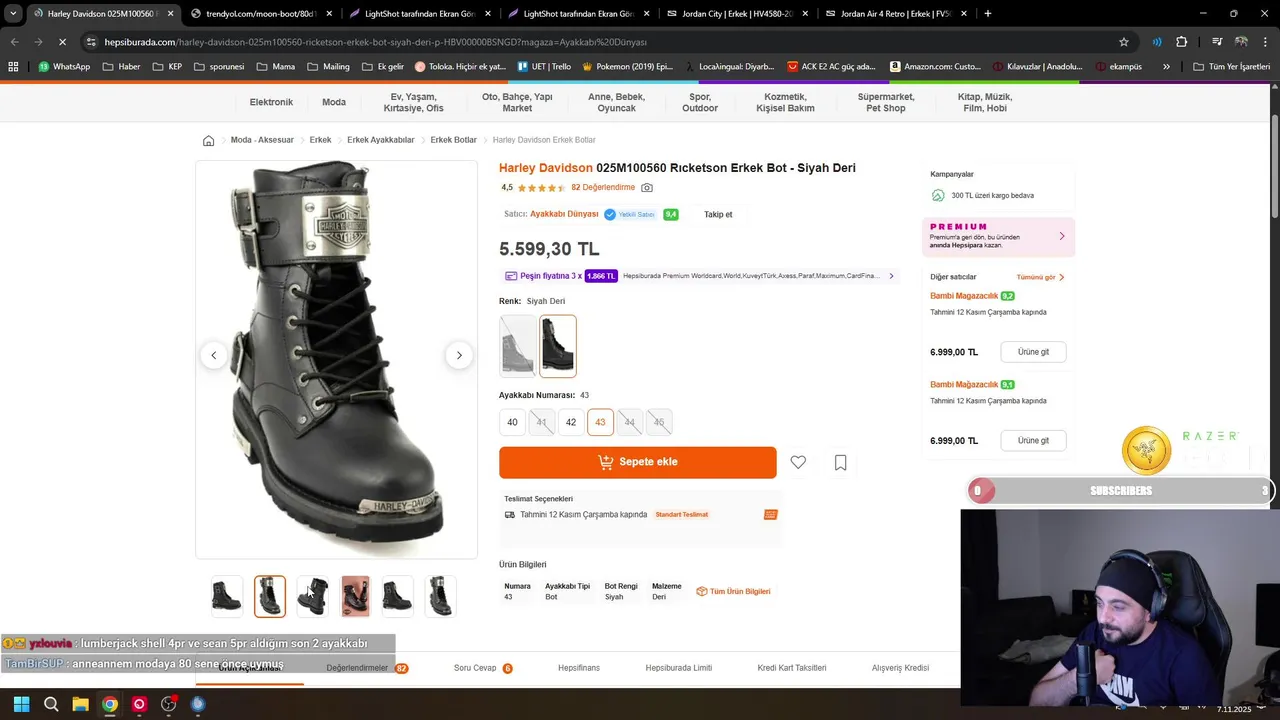Select shoe size 40

pyautogui.click(x=512, y=422)
